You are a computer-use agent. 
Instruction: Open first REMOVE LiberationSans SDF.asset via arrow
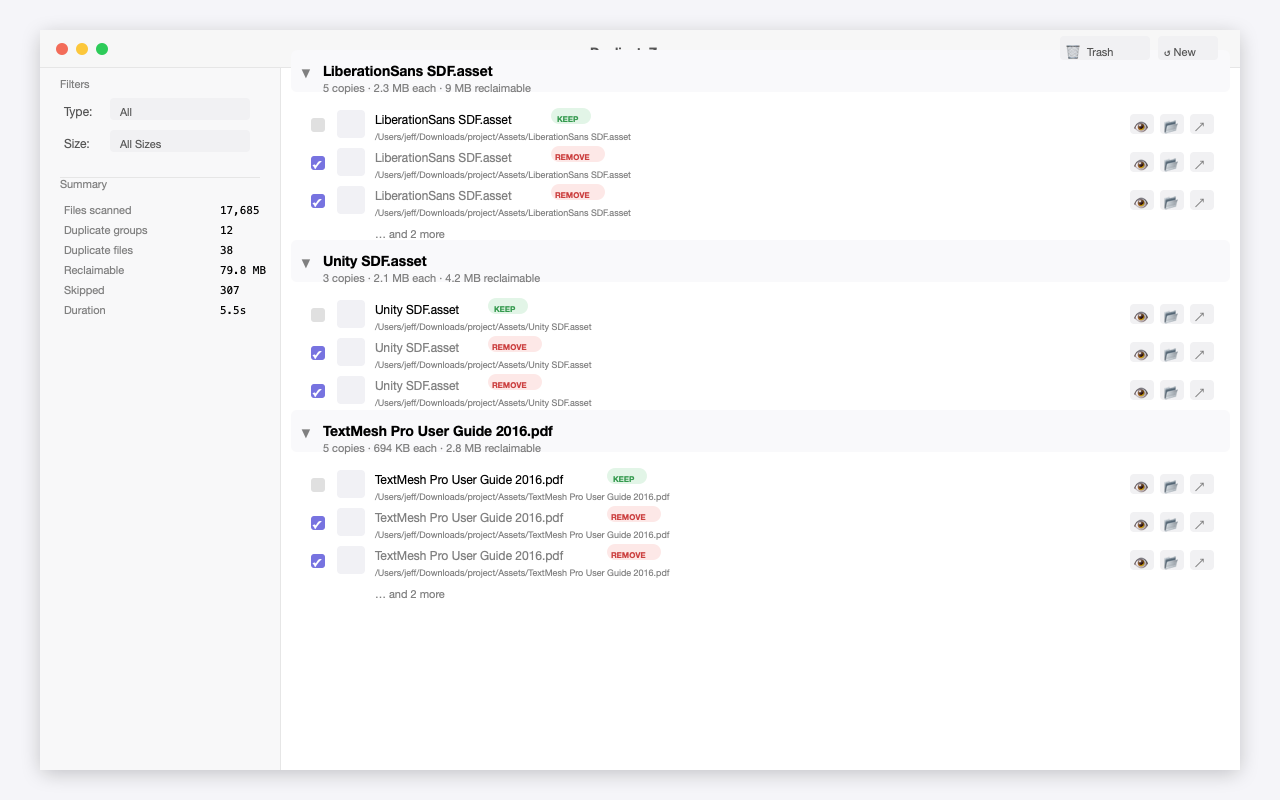1202,163
